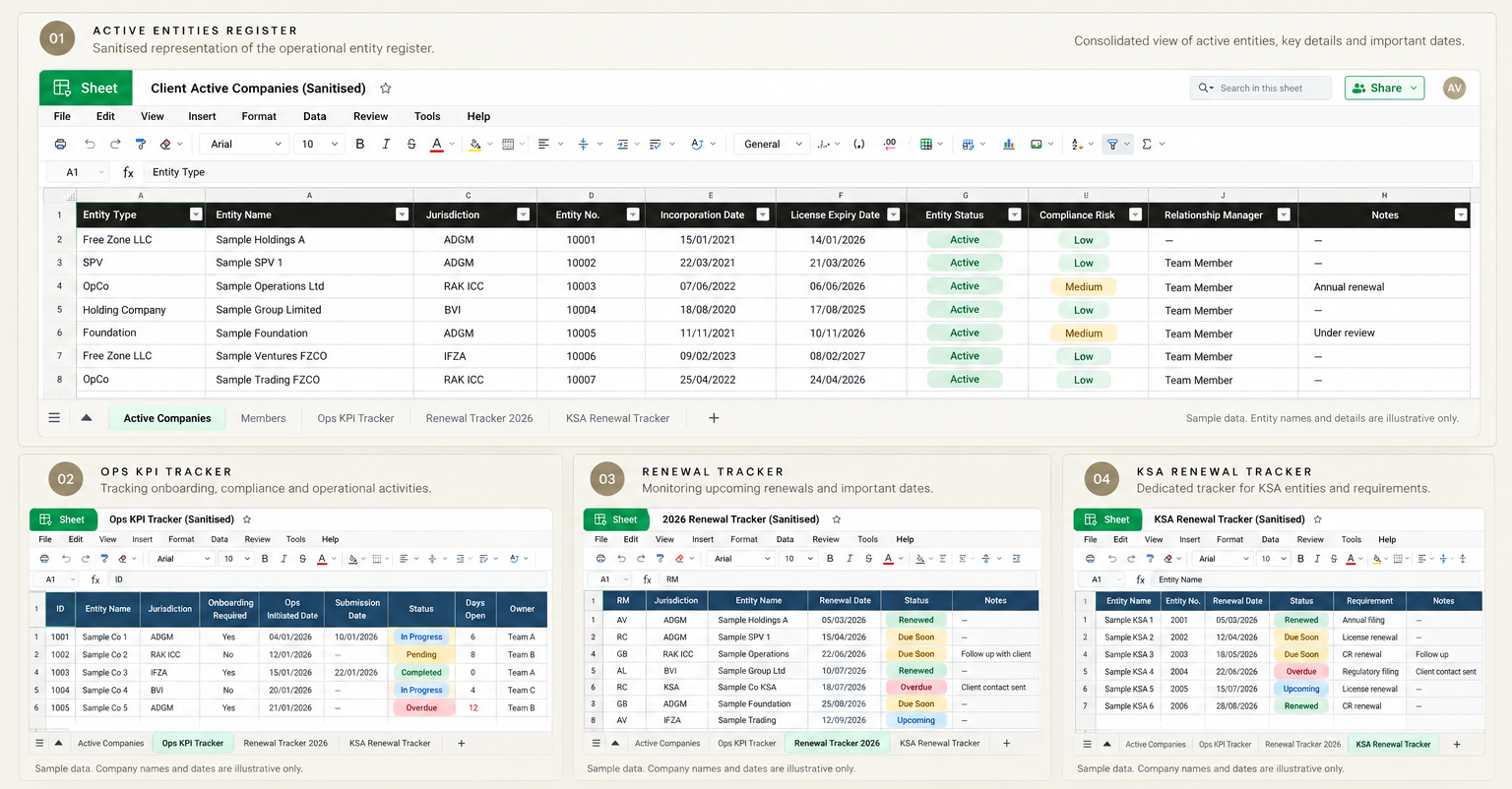Open the Compliance Risk column filter dropdown
1512x789 pixels.
pyautogui.click(x=1135, y=214)
